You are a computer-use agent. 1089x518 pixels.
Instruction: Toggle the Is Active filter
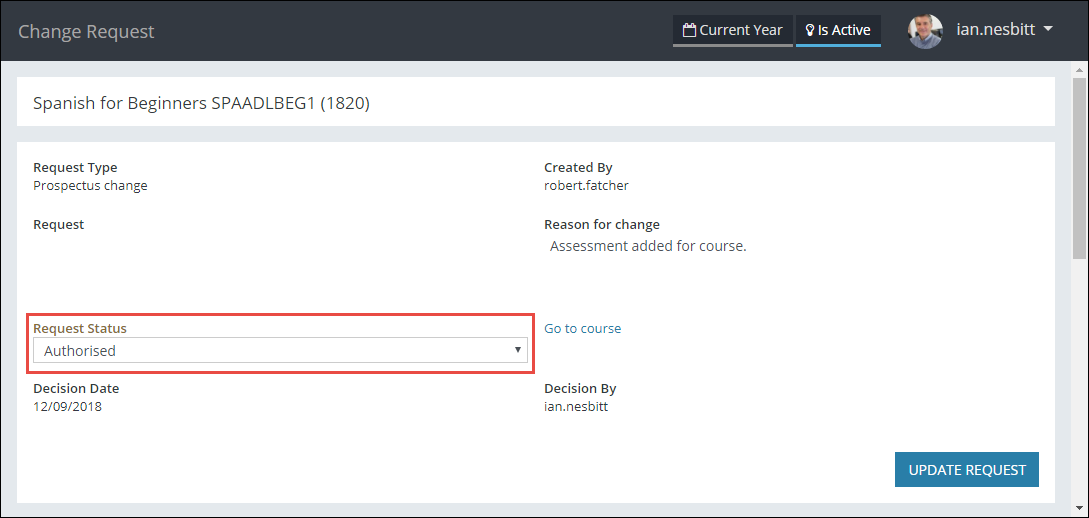tap(838, 31)
